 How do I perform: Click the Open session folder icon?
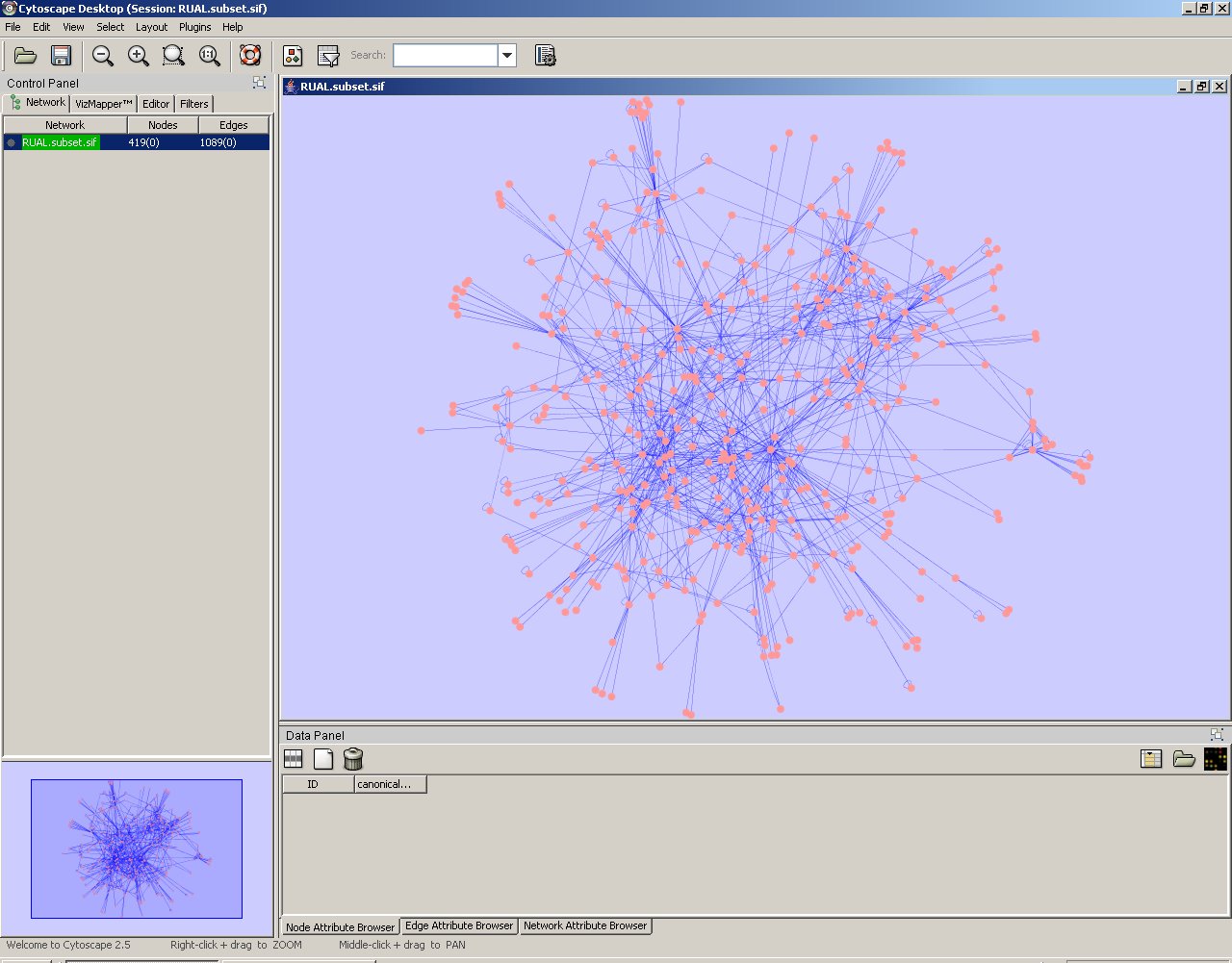[25, 56]
